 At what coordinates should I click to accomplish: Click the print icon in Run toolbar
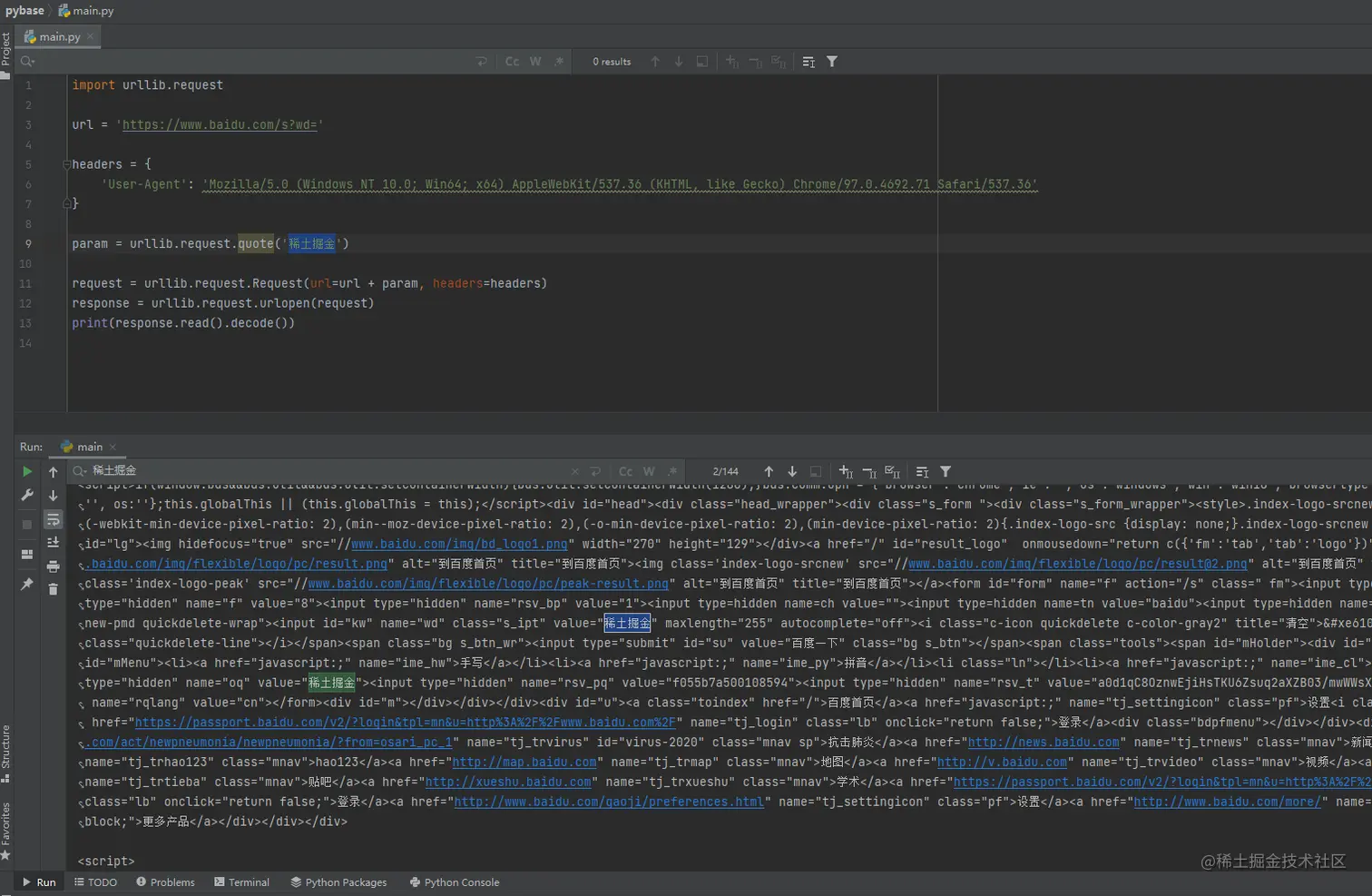click(x=53, y=566)
